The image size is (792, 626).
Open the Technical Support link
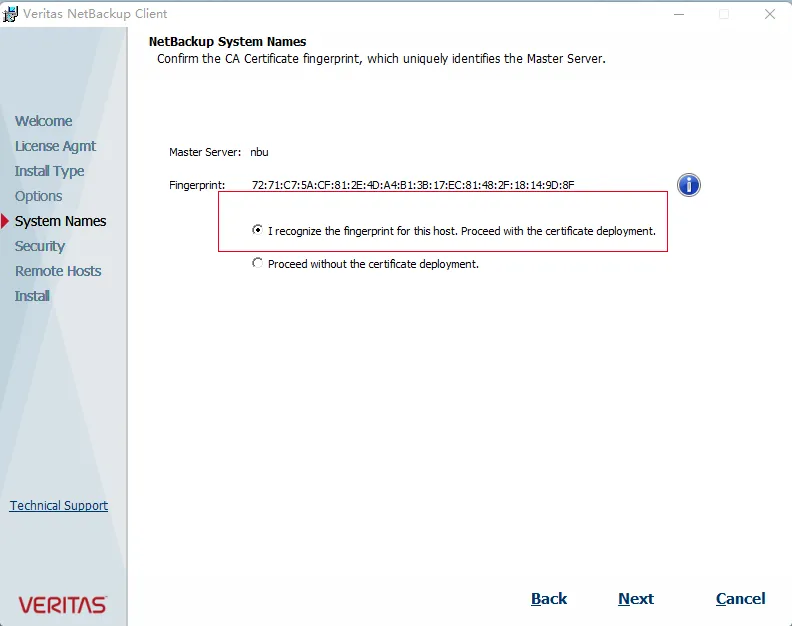[59, 506]
